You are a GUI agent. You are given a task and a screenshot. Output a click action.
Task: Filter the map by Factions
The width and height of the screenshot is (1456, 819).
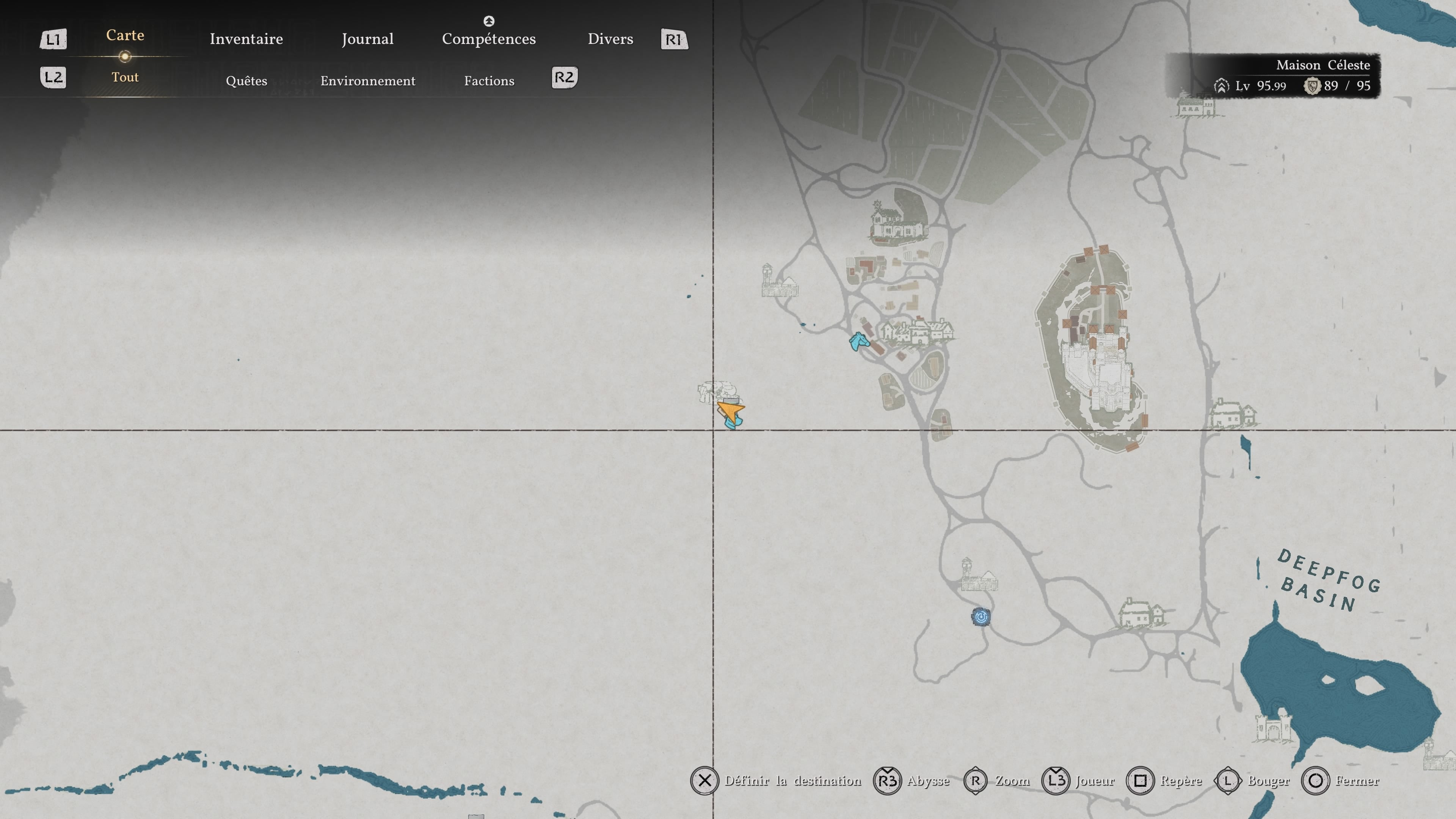(x=490, y=81)
